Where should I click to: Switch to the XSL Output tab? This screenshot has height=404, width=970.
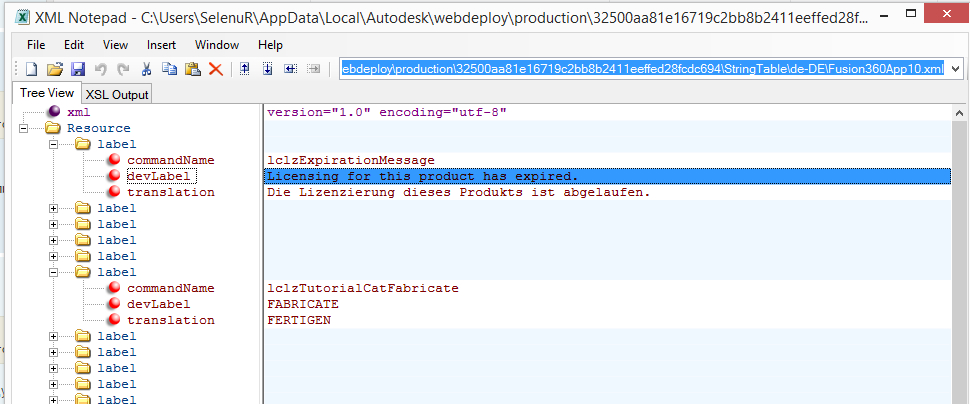click(x=116, y=94)
